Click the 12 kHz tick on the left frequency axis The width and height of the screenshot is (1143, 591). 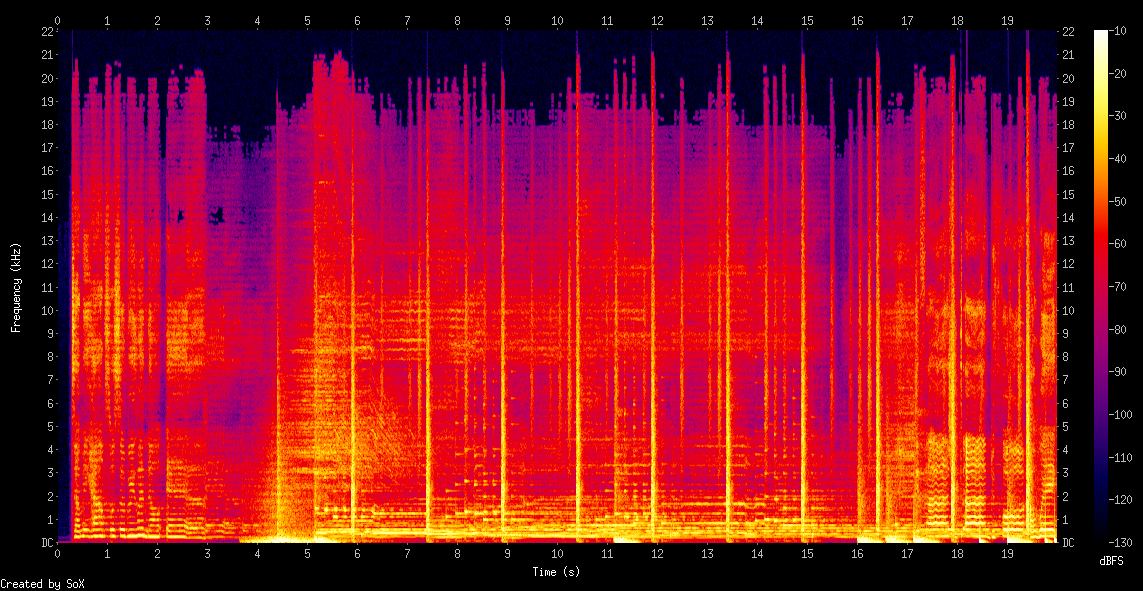47,264
